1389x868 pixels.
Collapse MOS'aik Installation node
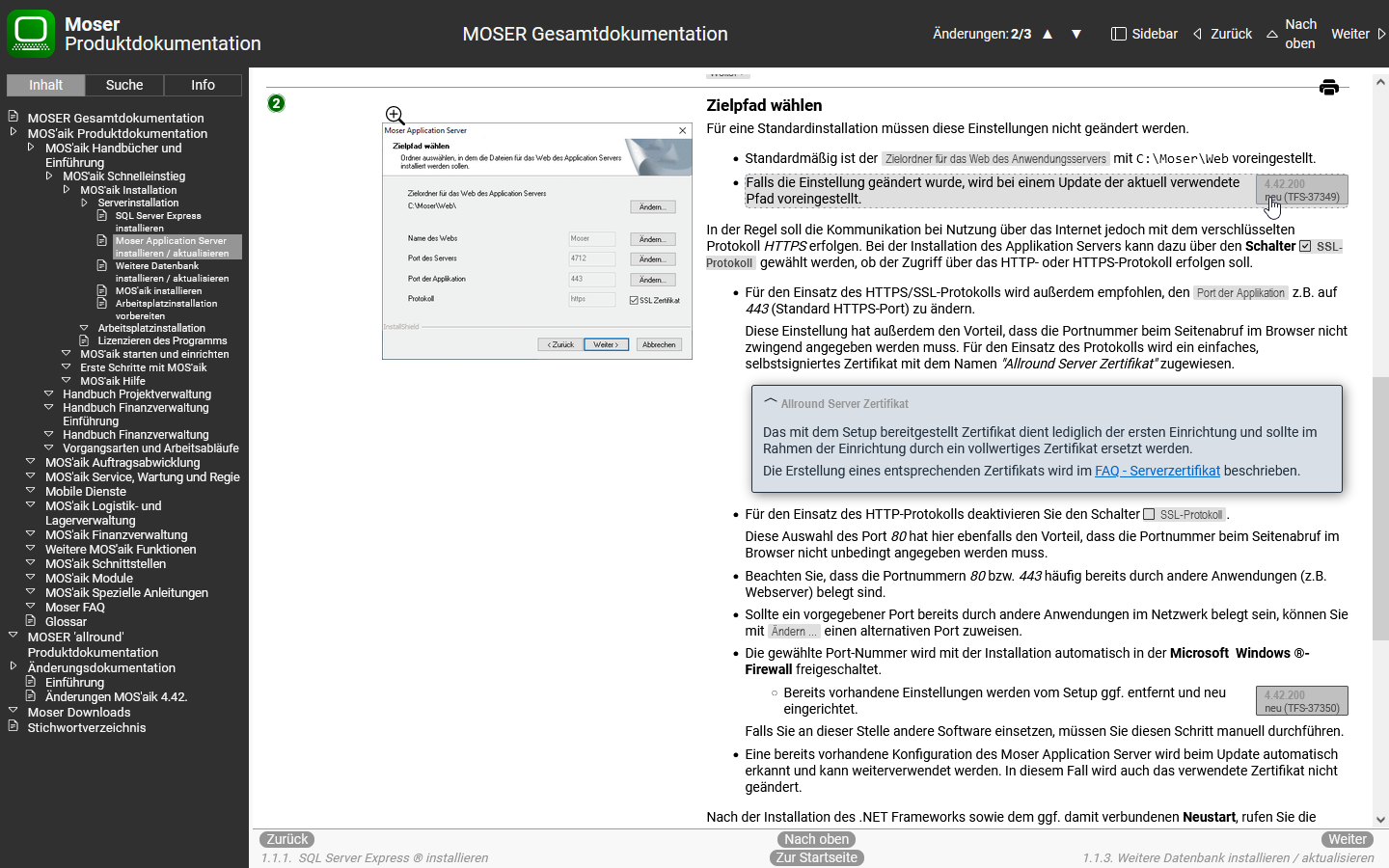(67, 189)
